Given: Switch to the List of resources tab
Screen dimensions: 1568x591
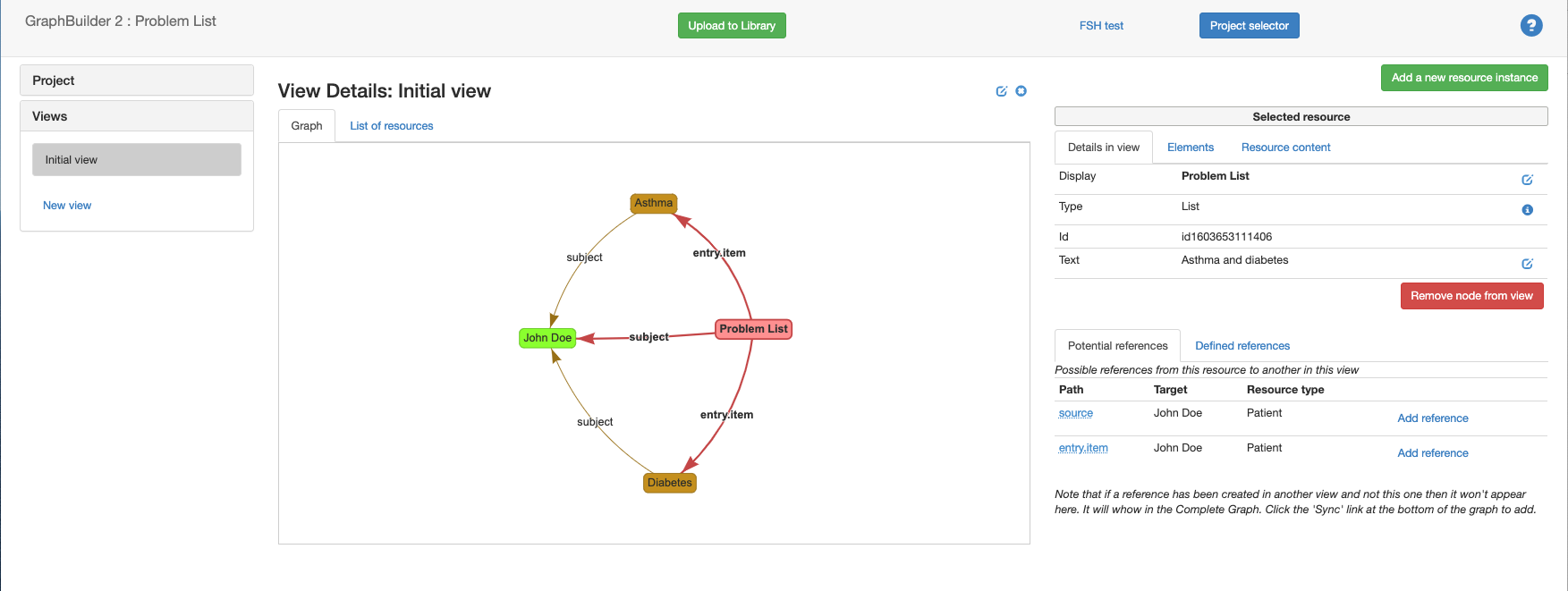Looking at the screenshot, I should point(391,126).
